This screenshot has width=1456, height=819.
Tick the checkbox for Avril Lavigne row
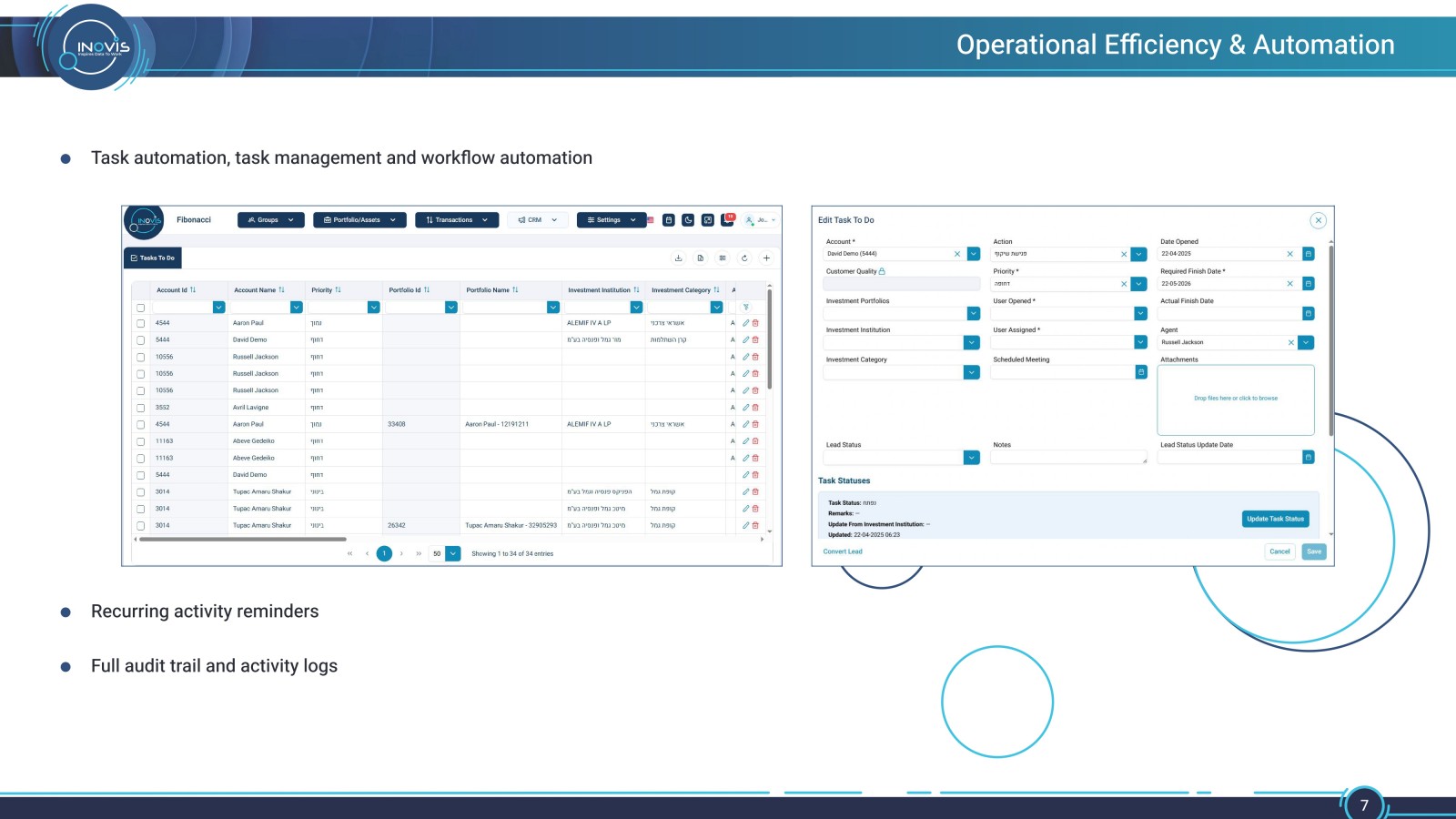point(141,408)
